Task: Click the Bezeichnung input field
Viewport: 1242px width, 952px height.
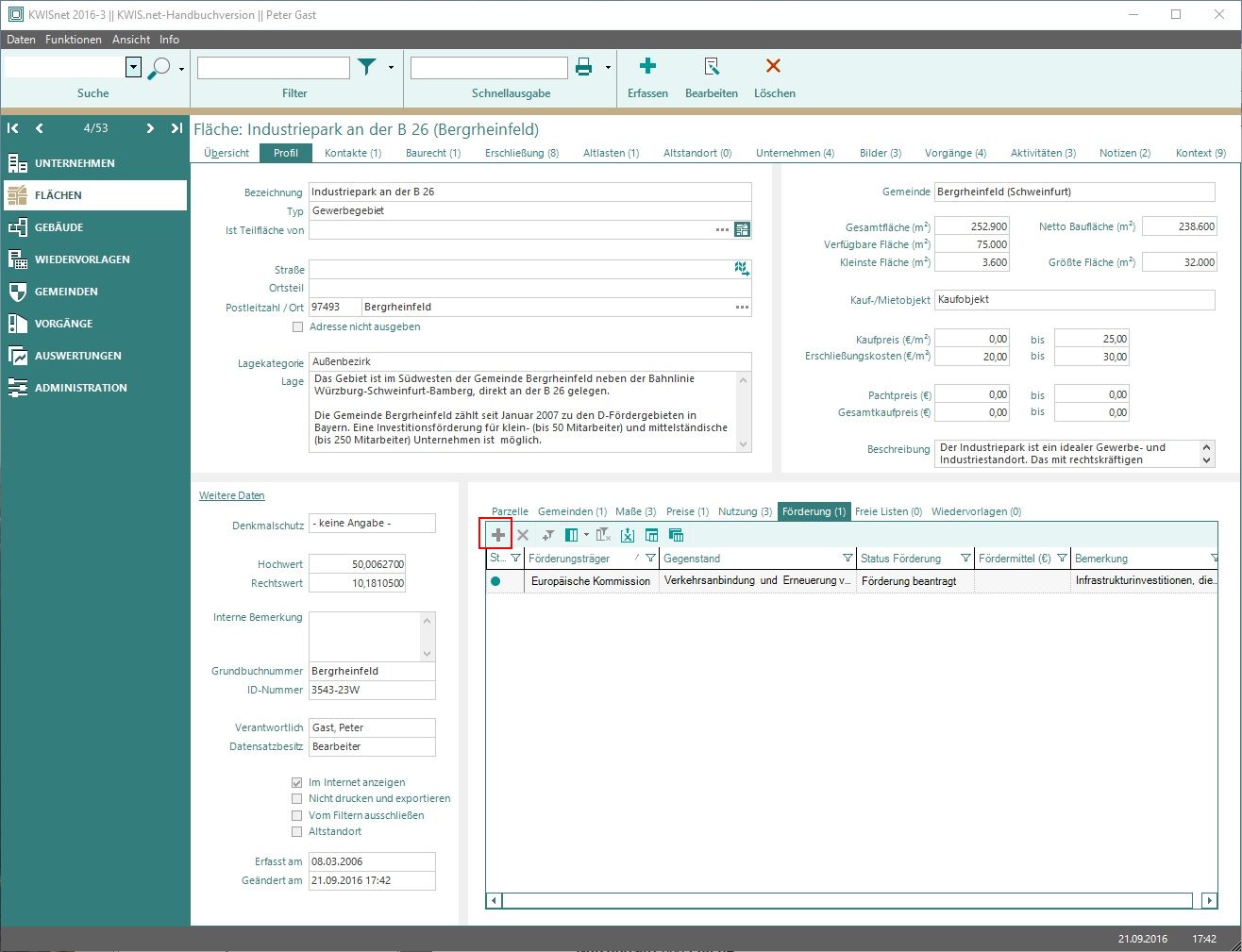Action: 530,192
